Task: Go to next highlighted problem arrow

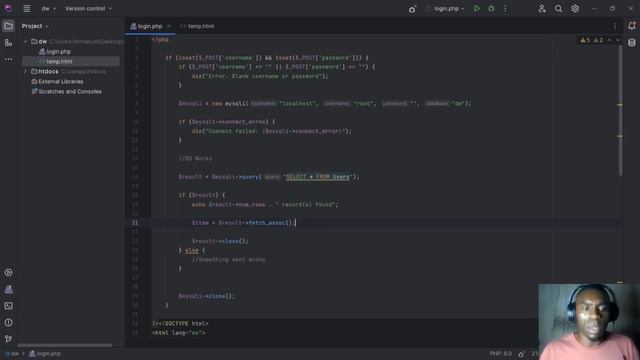Action: pyautogui.click(x=618, y=40)
